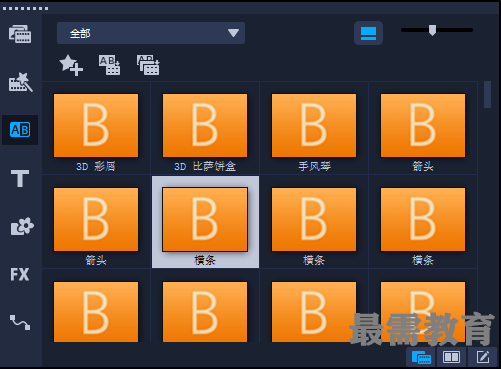Toggle thumbnail titles display button
Viewport: 501px width, 369px height.
point(368,33)
